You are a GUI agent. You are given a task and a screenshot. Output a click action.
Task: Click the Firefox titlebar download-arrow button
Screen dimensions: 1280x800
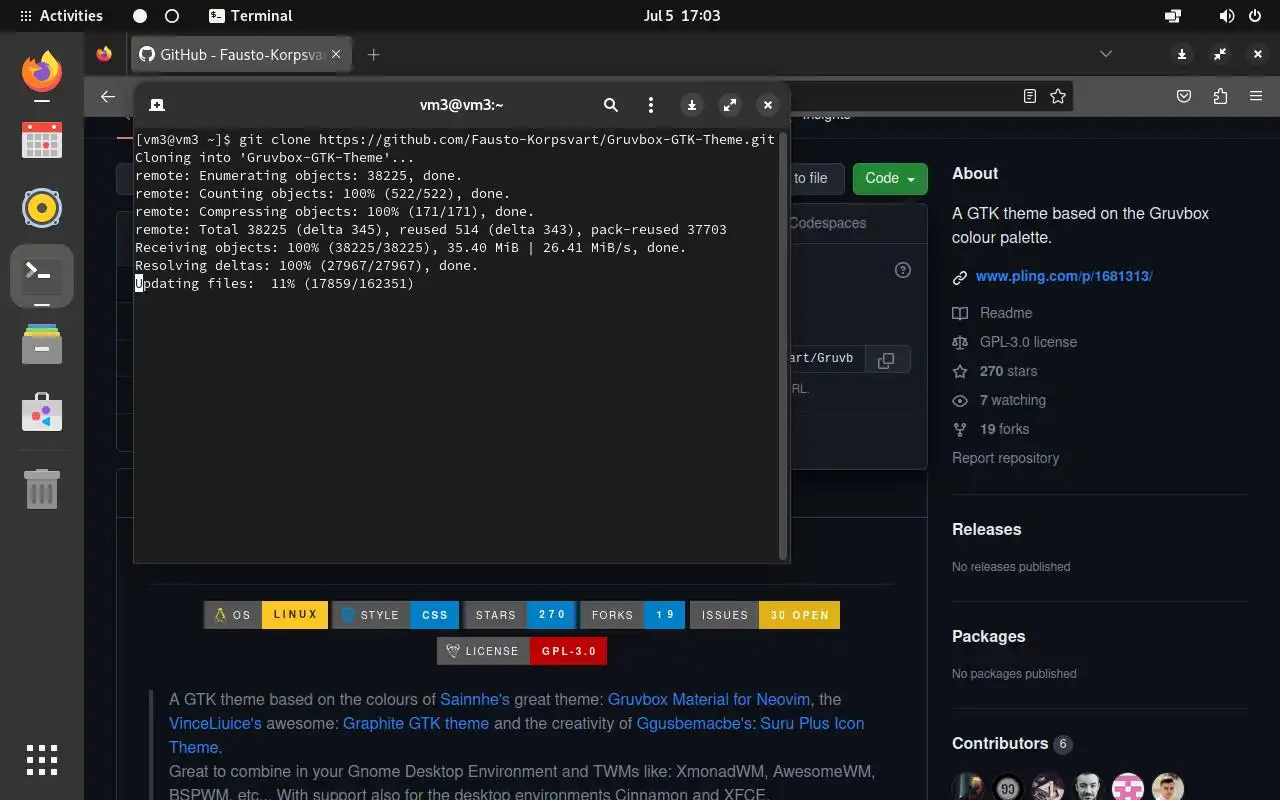tap(1182, 54)
